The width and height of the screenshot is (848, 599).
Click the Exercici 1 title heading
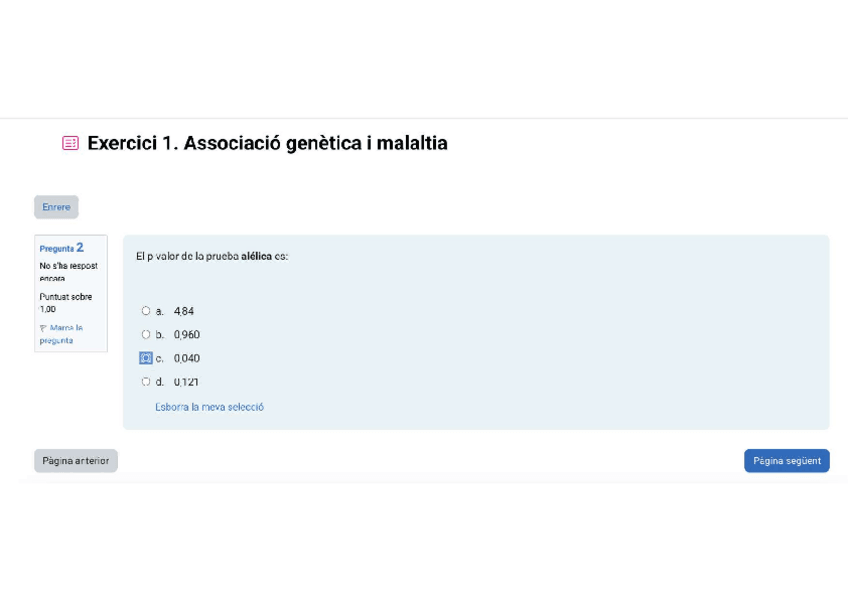(x=267, y=143)
